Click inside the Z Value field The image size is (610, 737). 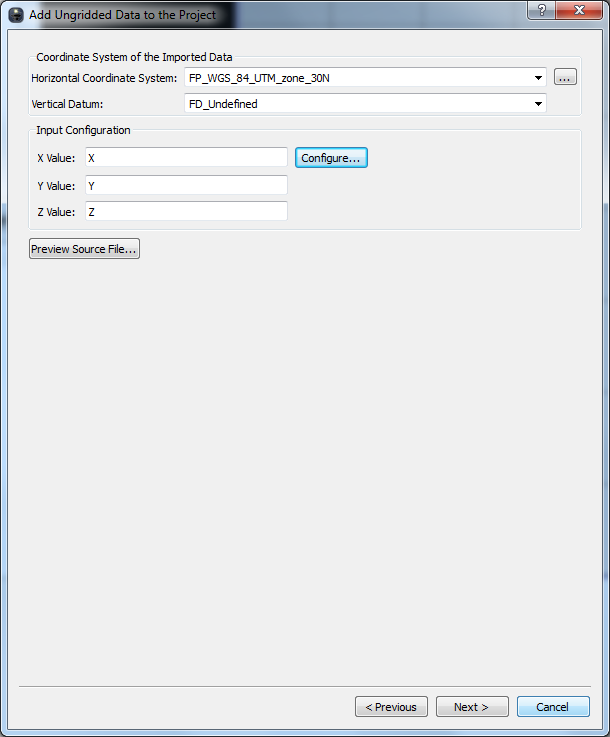[186, 212]
